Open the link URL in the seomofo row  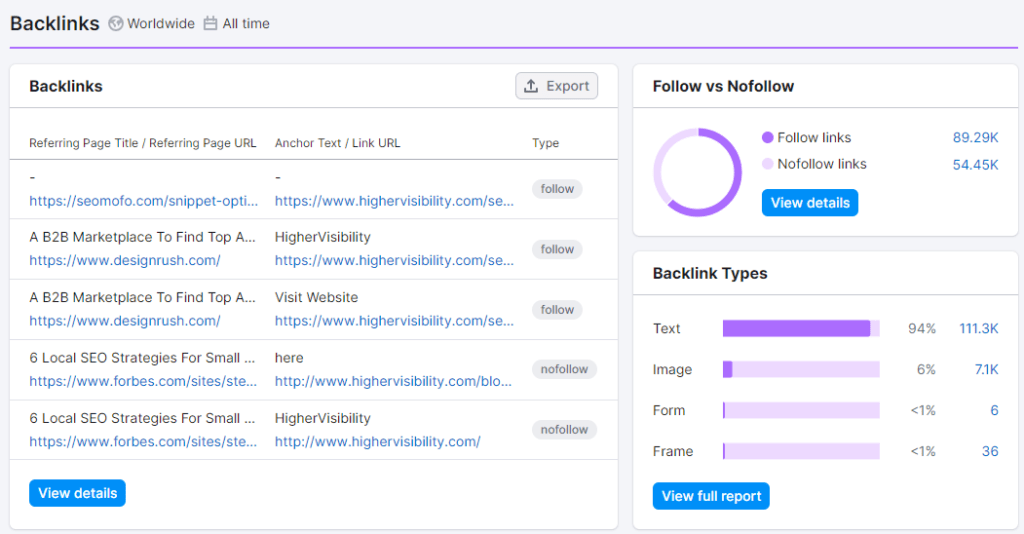click(394, 201)
